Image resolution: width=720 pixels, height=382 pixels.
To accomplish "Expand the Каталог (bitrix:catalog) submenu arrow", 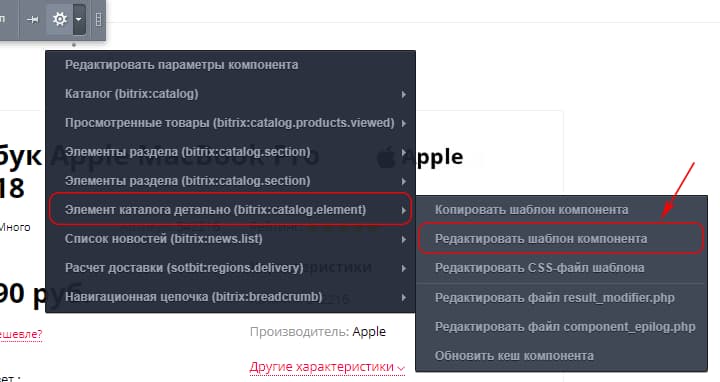I will [403, 95].
